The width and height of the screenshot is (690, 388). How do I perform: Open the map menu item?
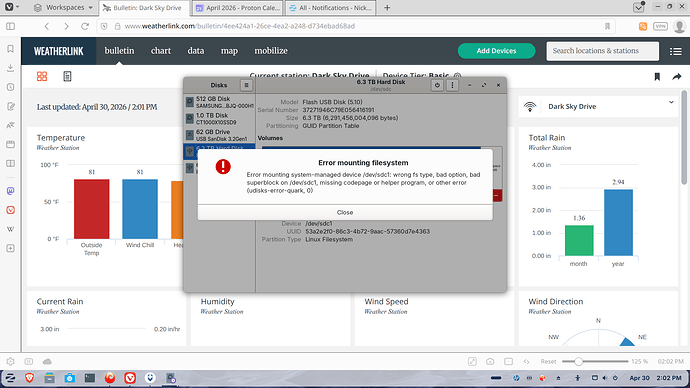229,51
